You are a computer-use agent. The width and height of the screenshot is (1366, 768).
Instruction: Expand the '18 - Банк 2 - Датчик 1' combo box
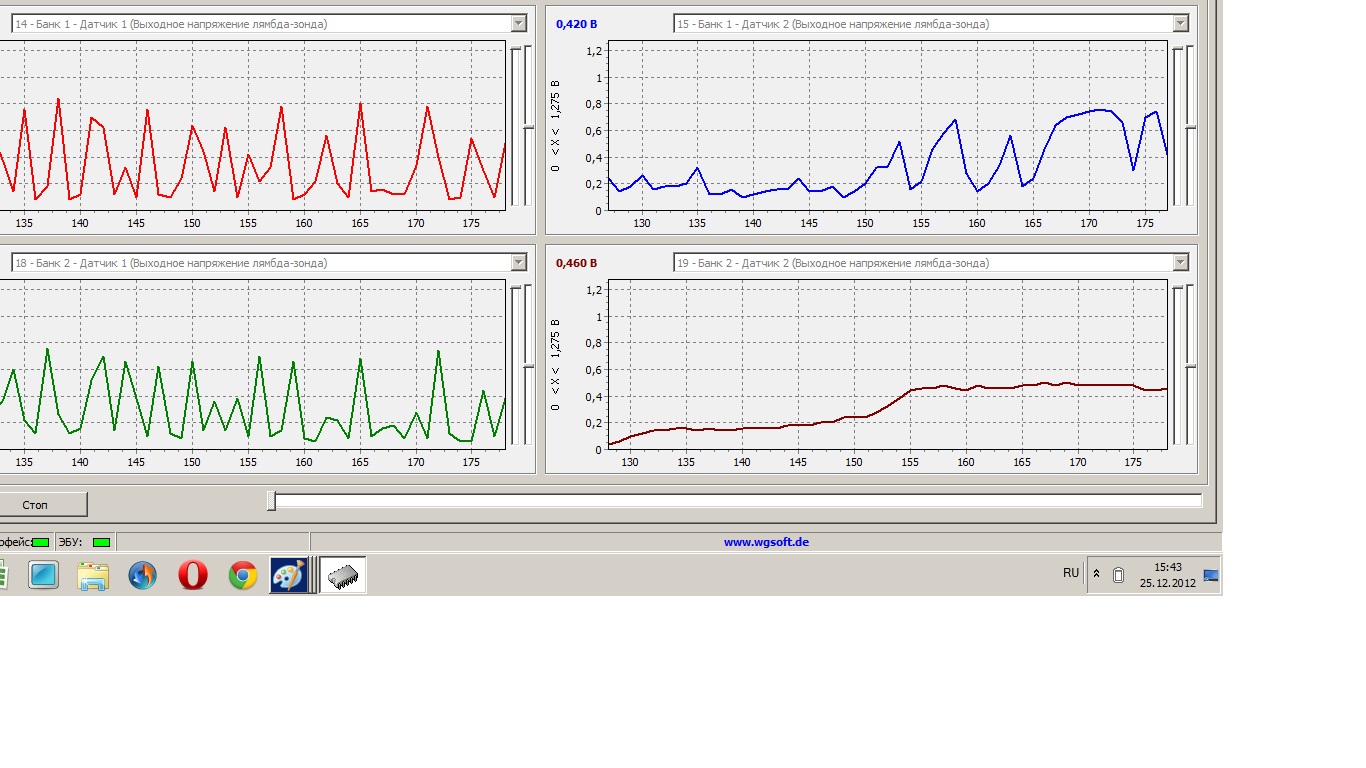(518, 263)
